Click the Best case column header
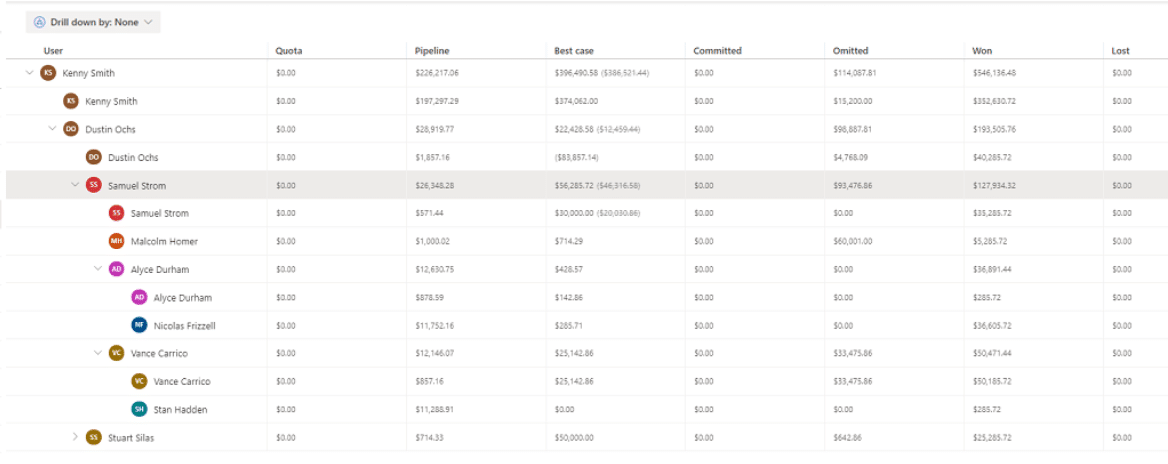 coord(574,51)
